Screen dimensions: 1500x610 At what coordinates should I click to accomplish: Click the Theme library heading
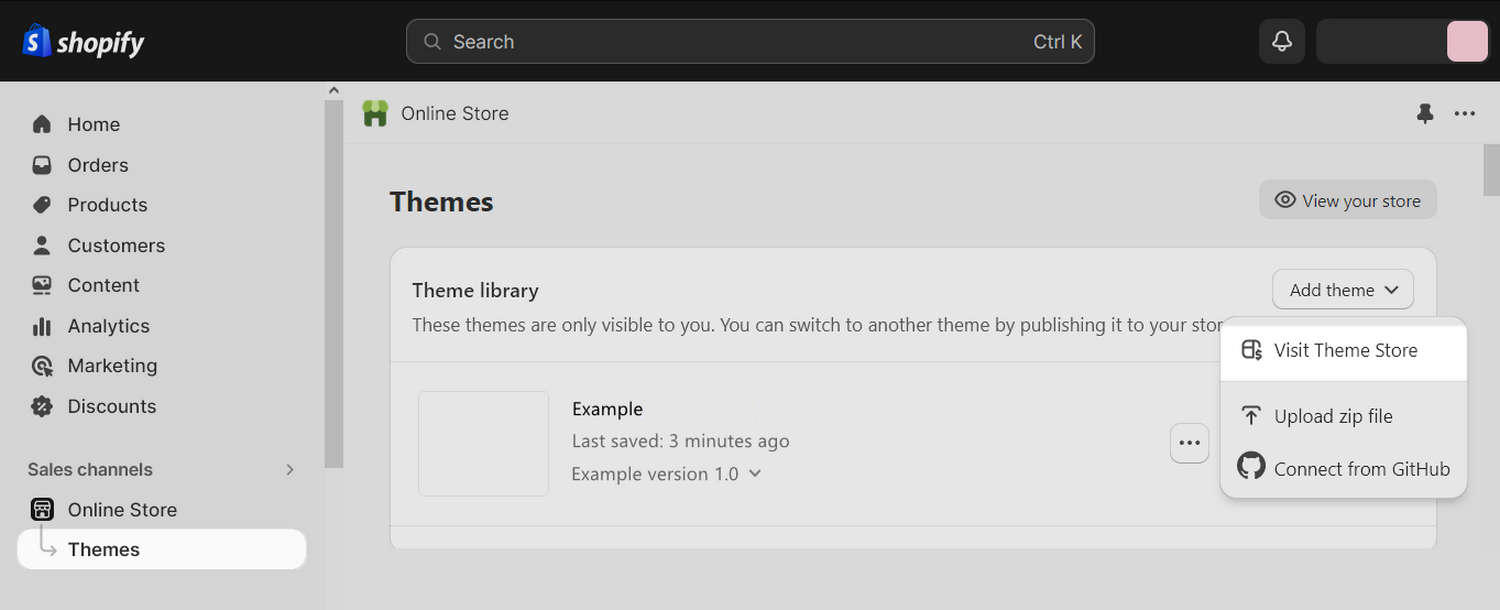(x=475, y=290)
